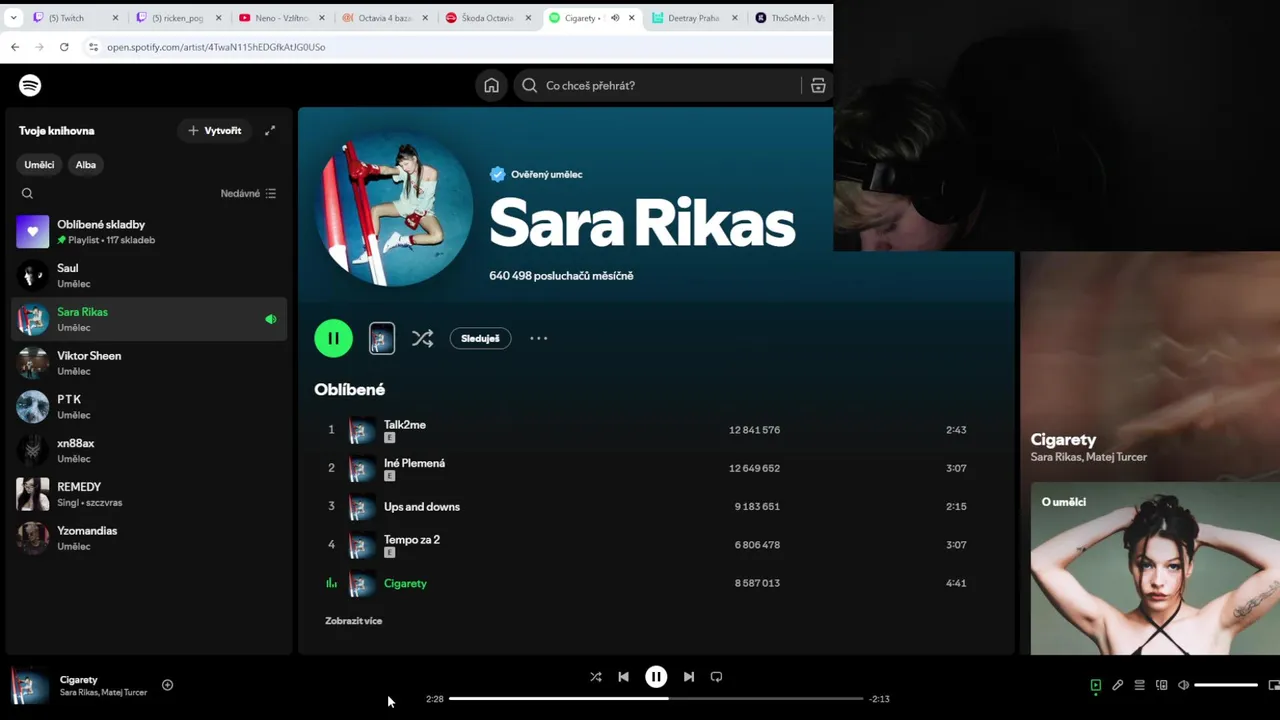Viewport: 1280px width, 720px height.
Task: Toggle the repeat button
Action: [x=716, y=677]
